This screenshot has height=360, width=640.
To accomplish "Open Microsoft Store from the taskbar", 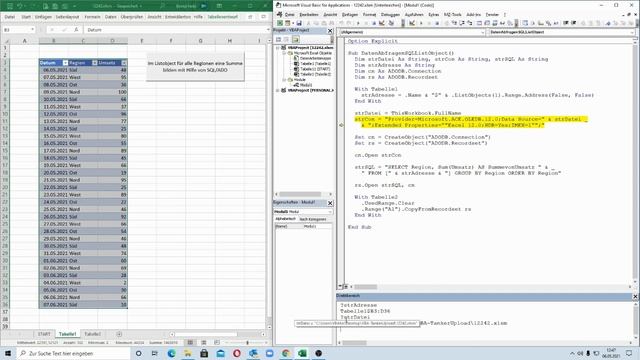I will click(x=204, y=353).
